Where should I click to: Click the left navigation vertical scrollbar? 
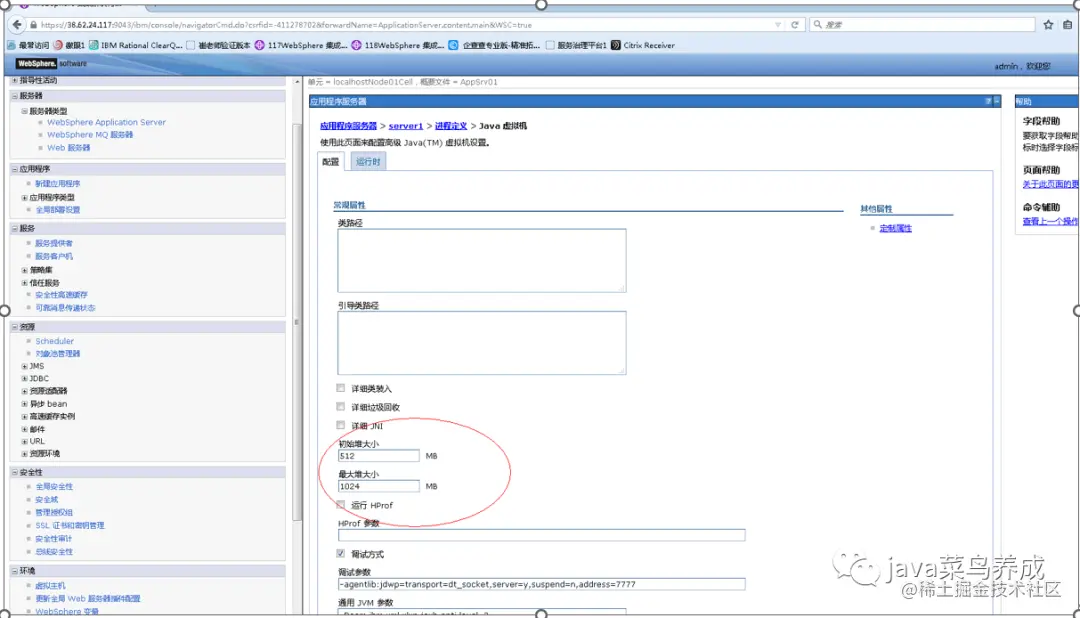[x=297, y=322]
